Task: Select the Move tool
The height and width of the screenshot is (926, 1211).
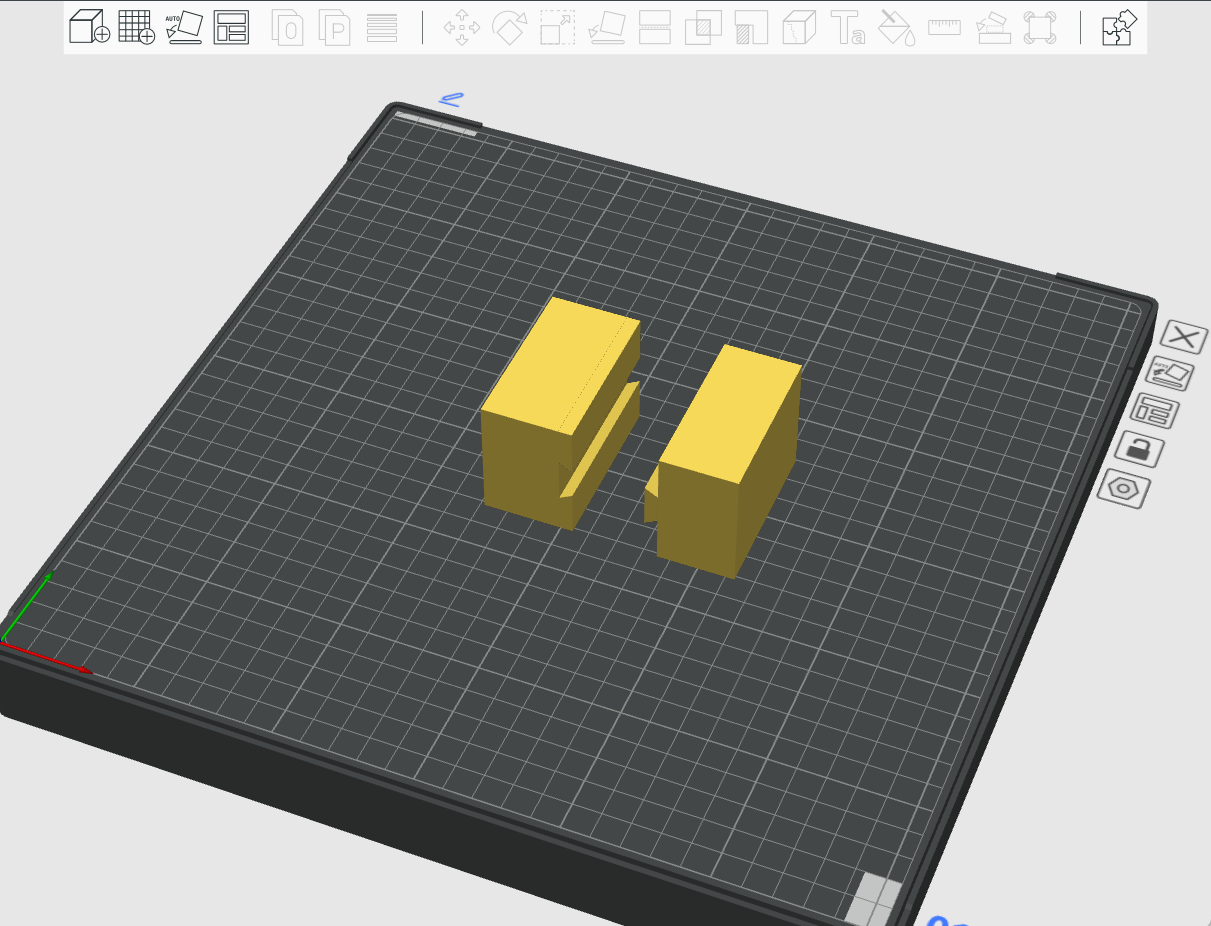Action: click(x=461, y=27)
